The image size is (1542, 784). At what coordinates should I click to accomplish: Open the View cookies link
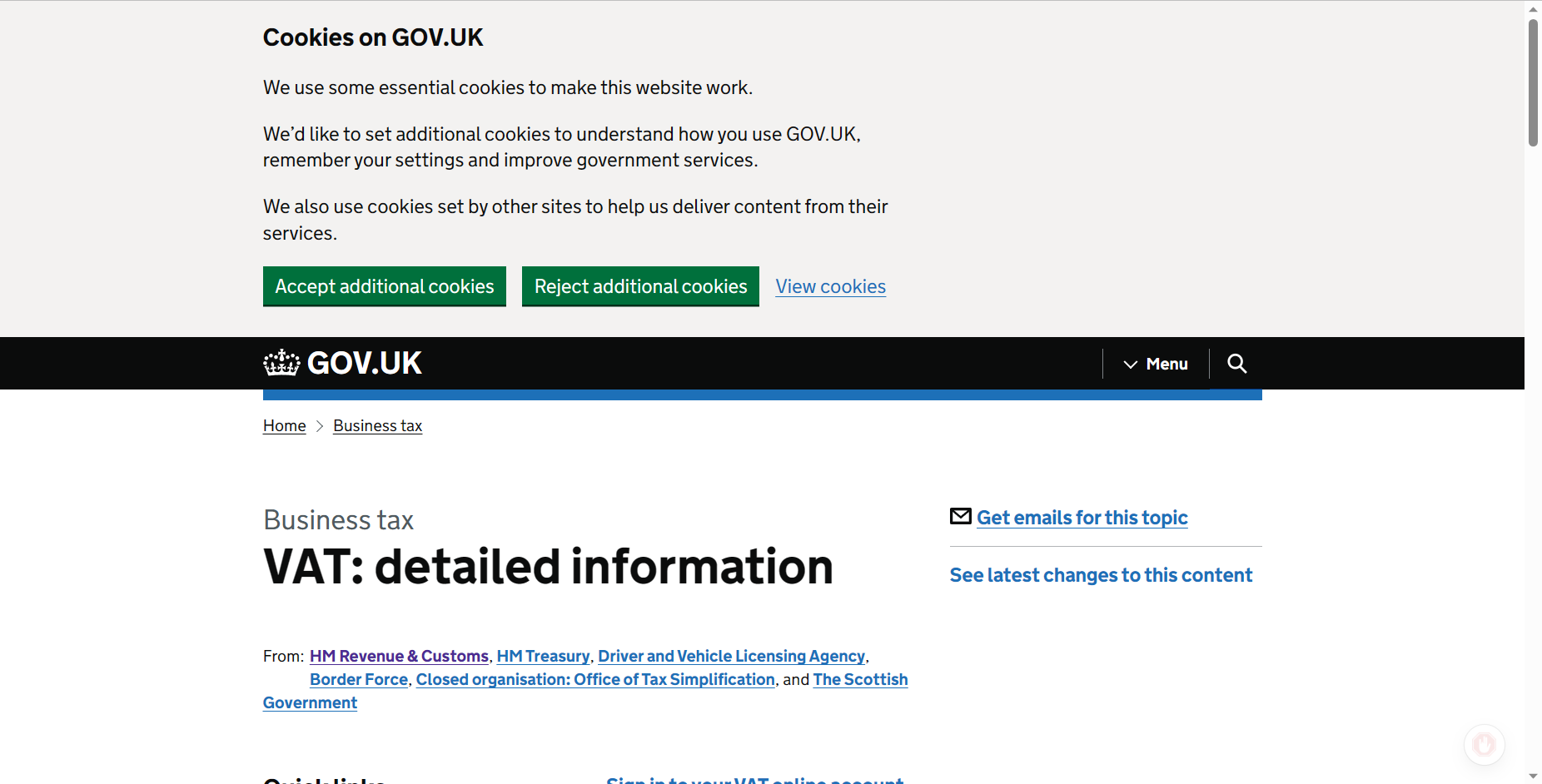[830, 286]
